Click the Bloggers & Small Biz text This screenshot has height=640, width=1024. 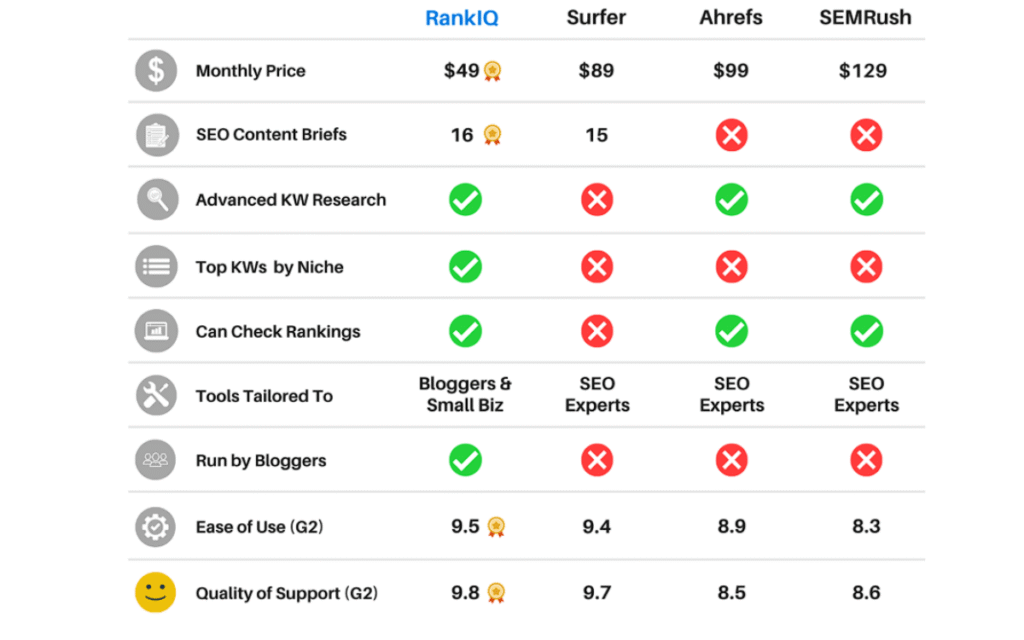(x=465, y=394)
